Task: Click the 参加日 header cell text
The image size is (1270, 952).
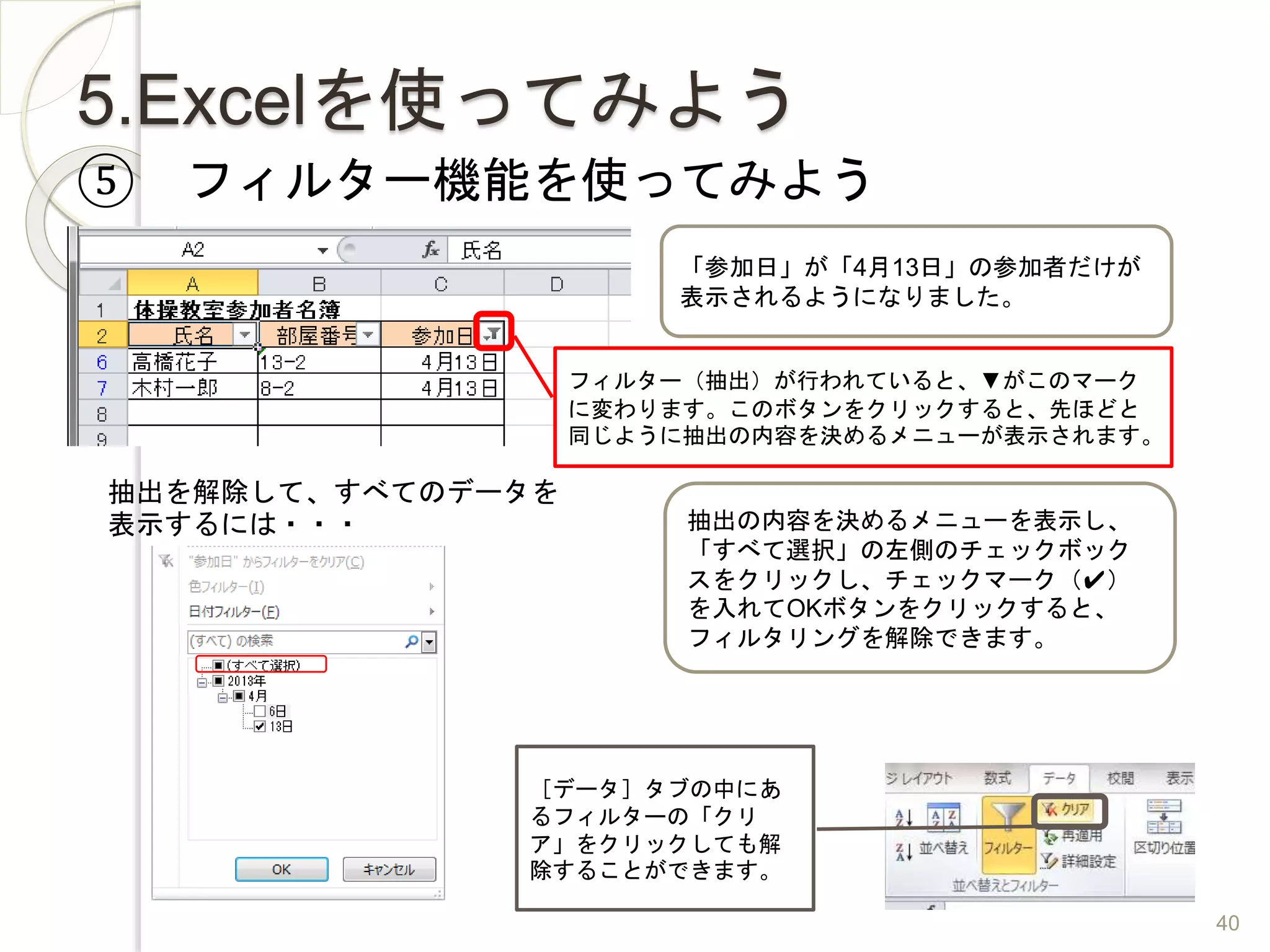Action: point(442,335)
